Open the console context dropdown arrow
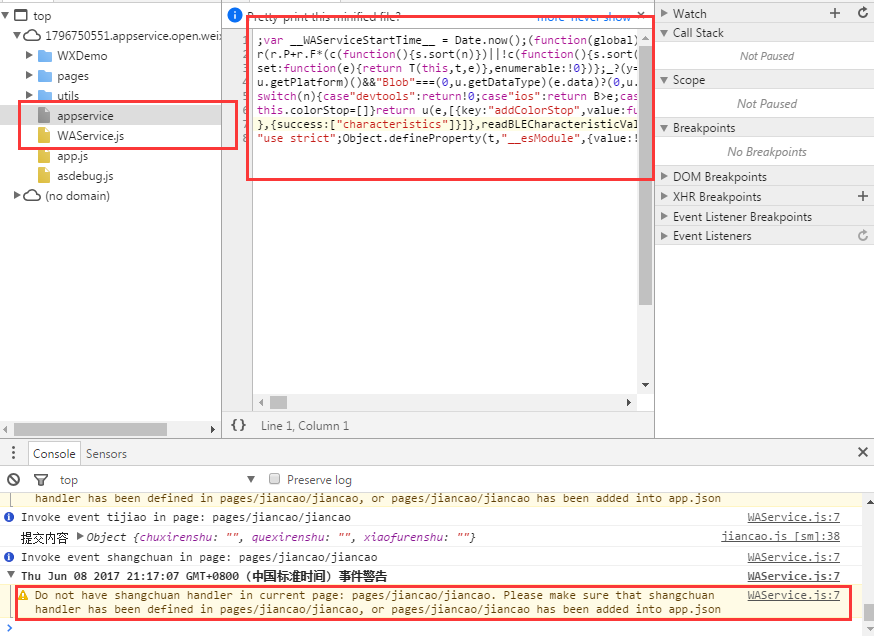The width and height of the screenshot is (874, 636). tap(250, 480)
